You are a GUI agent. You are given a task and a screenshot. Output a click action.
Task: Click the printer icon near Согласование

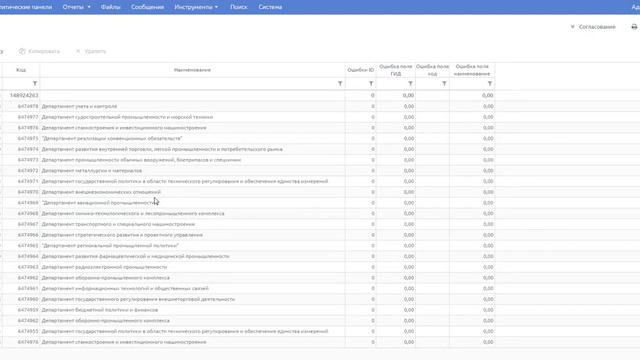click(634, 27)
